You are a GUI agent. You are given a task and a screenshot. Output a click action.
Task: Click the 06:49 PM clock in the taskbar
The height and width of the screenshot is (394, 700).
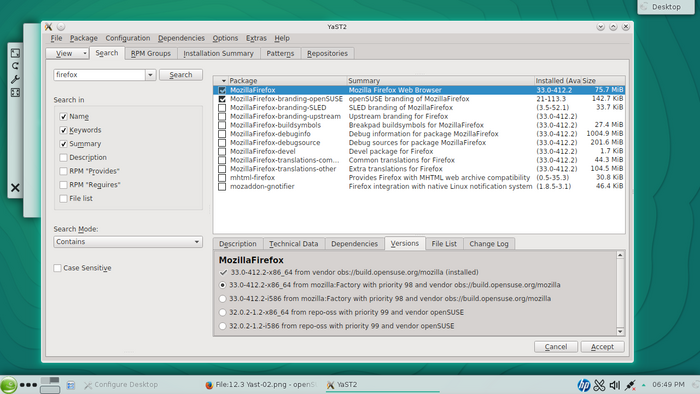pos(668,384)
